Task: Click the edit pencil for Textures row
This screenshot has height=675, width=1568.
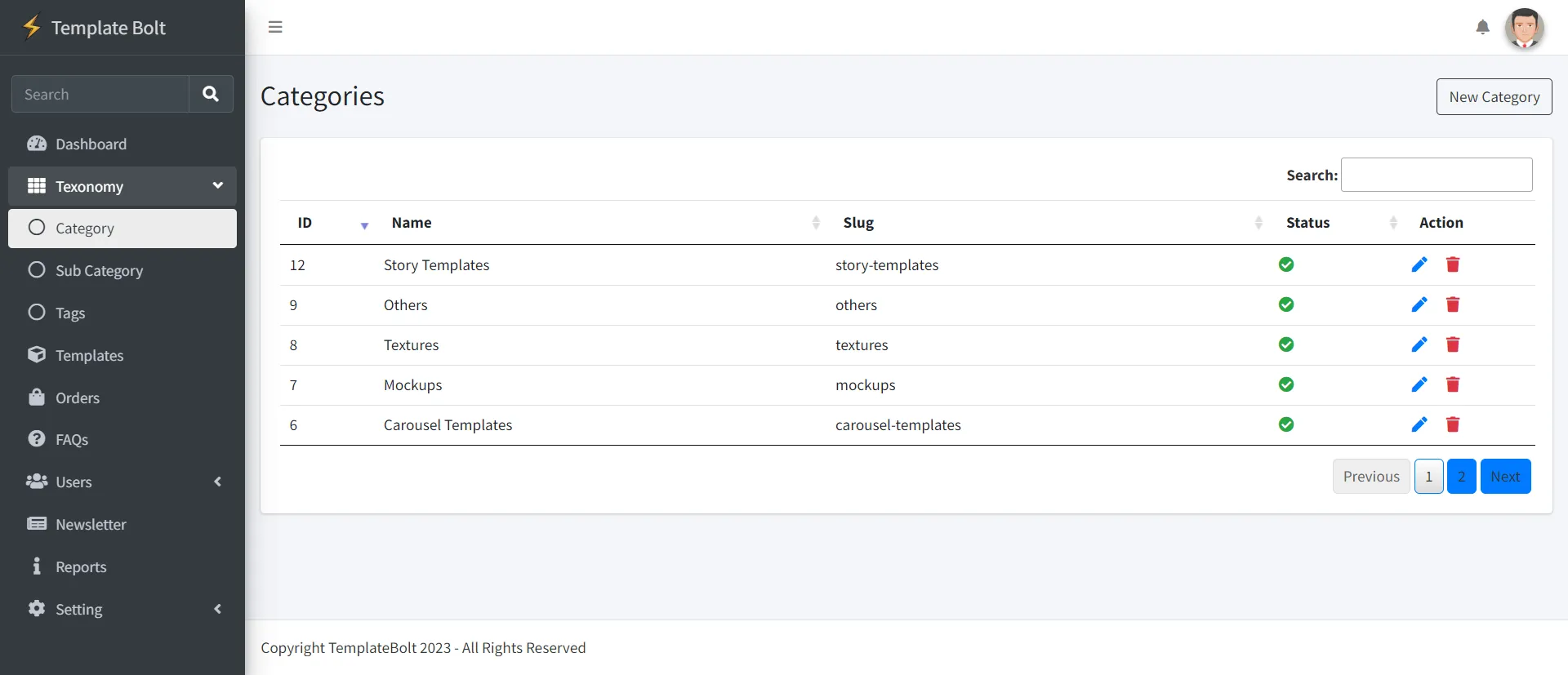Action: tap(1419, 344)
